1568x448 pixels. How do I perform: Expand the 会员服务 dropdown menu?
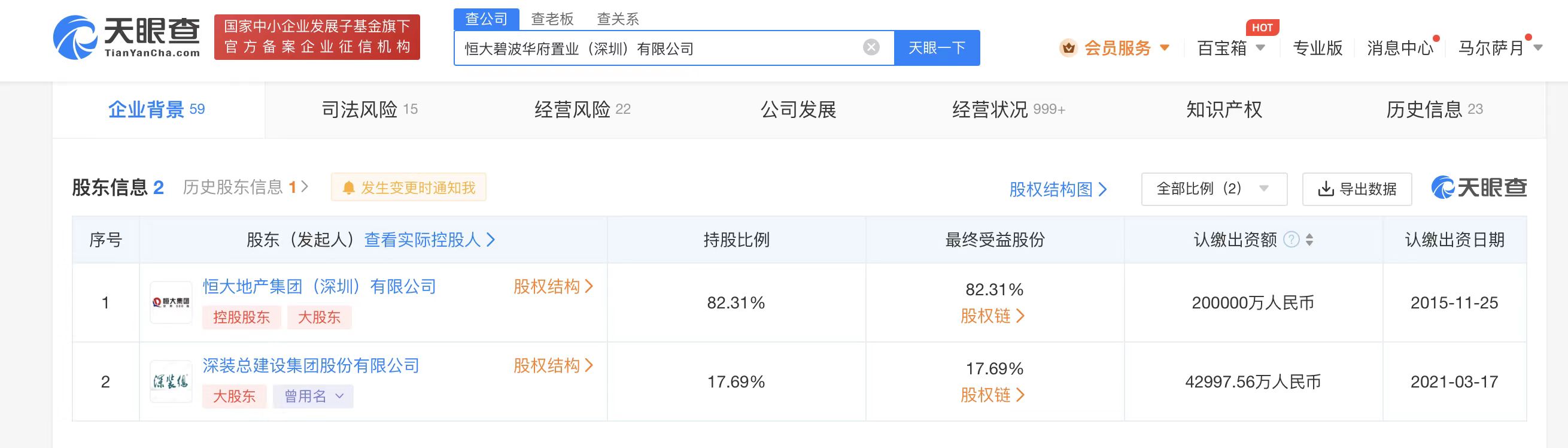[x=1165, y=47]
